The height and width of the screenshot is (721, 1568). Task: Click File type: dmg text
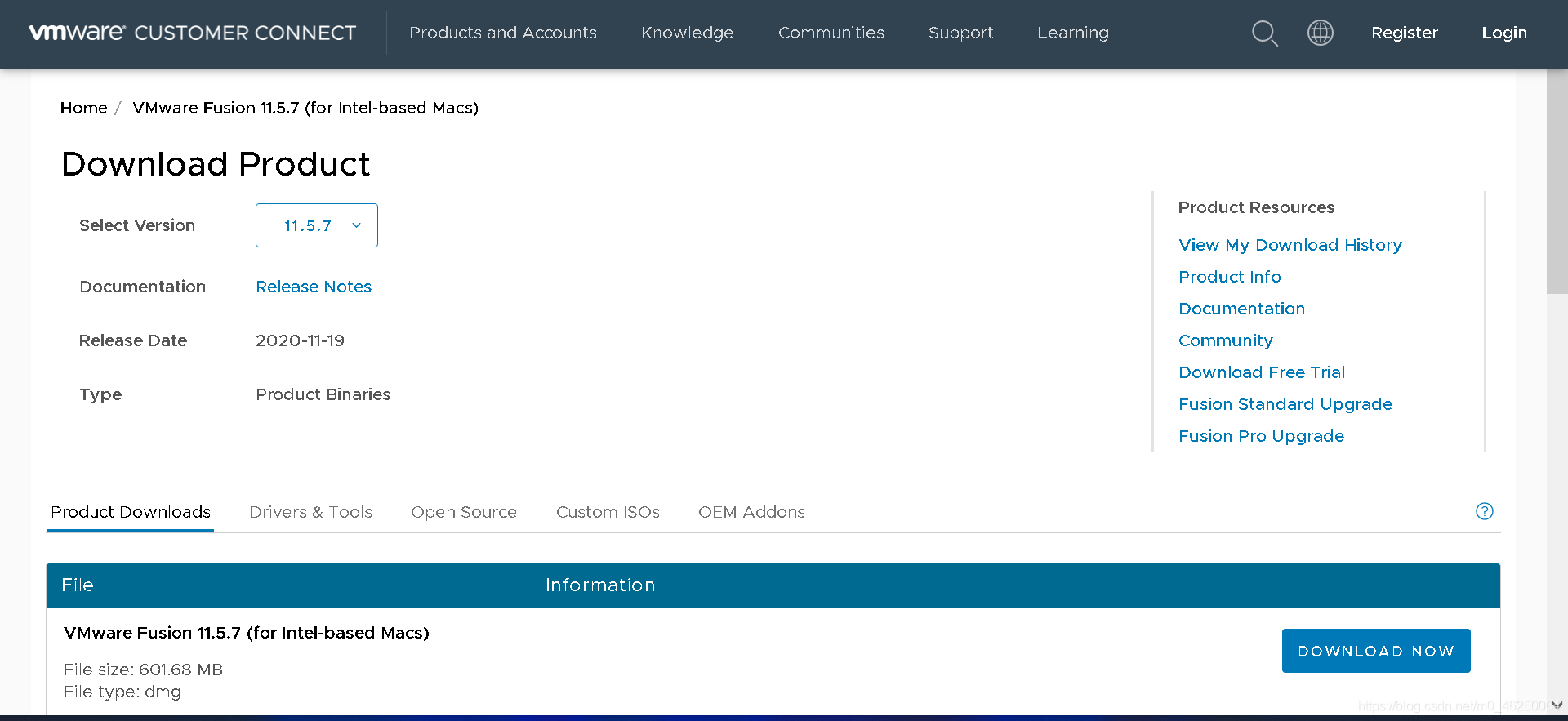tap(122, 692)
